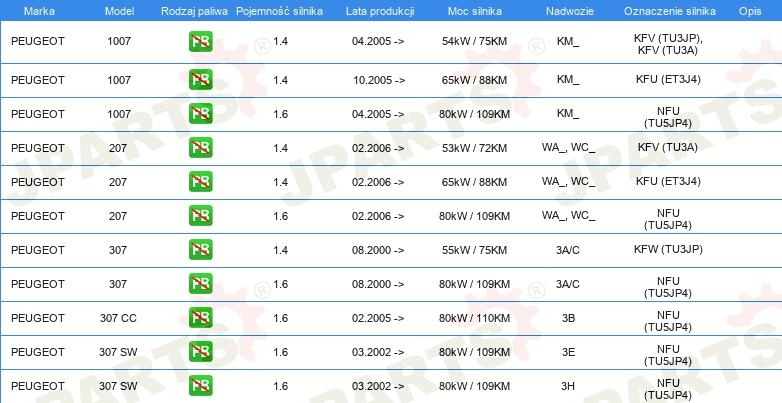This screenshot has width=782, height=403.
Task: Click the 1007 model in the 10.2005 row
Action: click(119, 80)
